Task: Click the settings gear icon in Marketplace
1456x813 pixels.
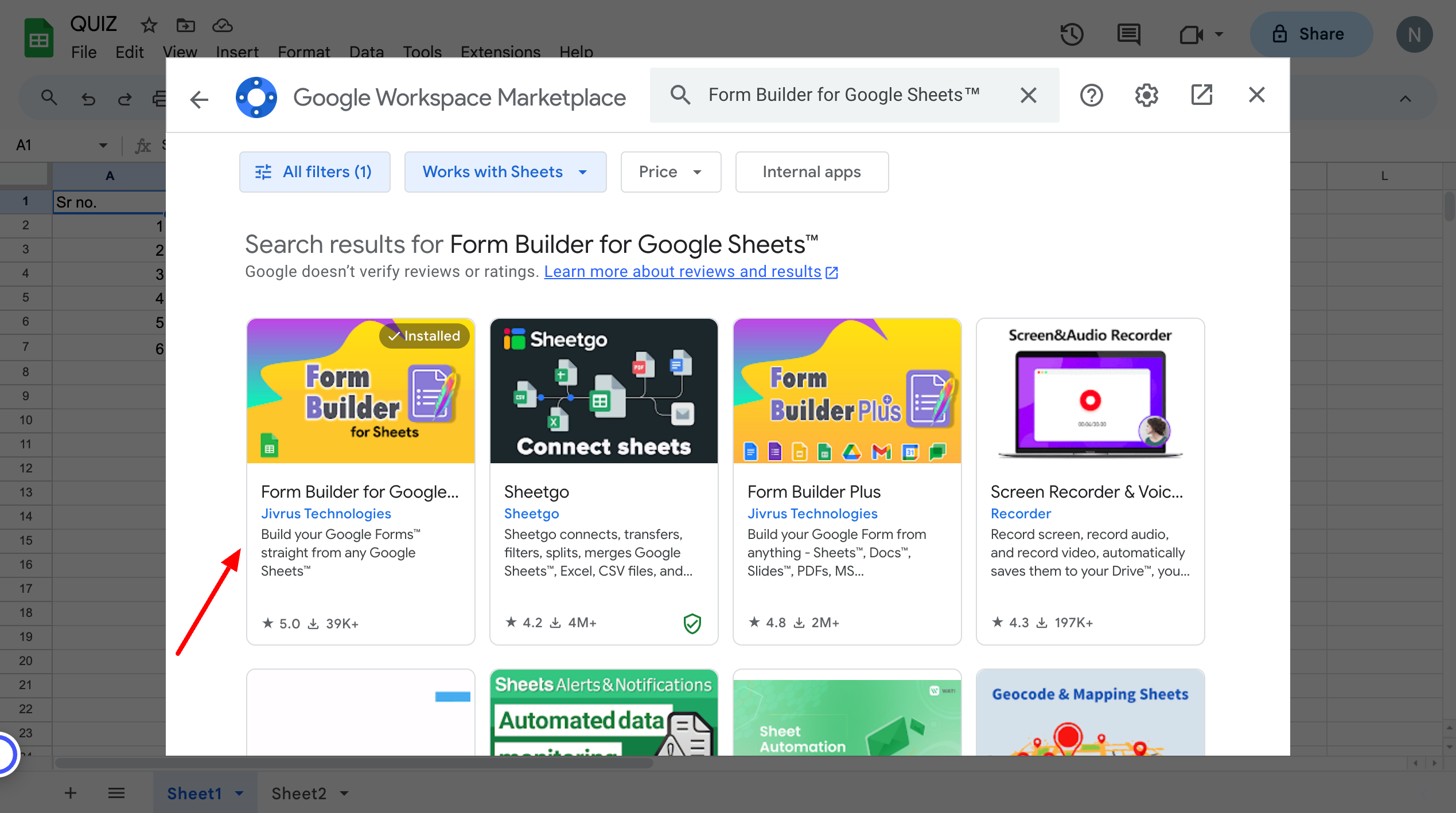Action: pyautogui.click(x=1147, y=95)
